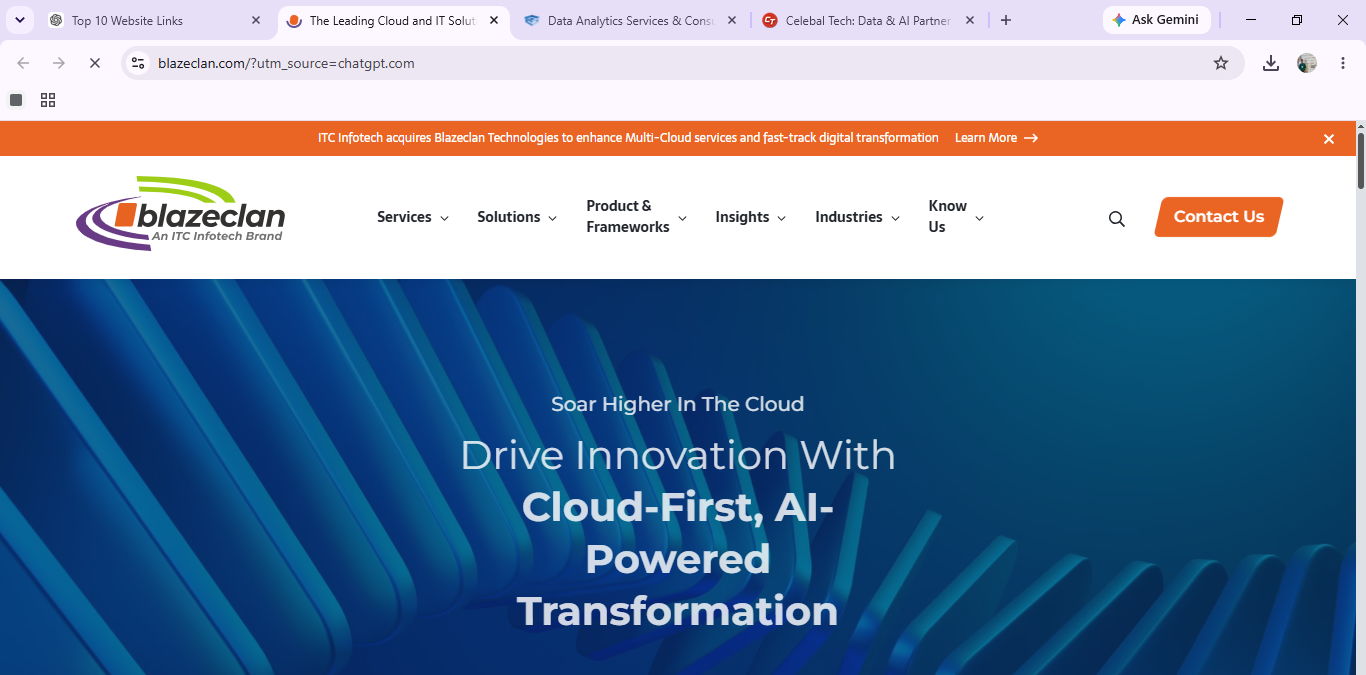1366x675 pixels.
Task: Go forward to next page
Action: click(x=59, y=63)
